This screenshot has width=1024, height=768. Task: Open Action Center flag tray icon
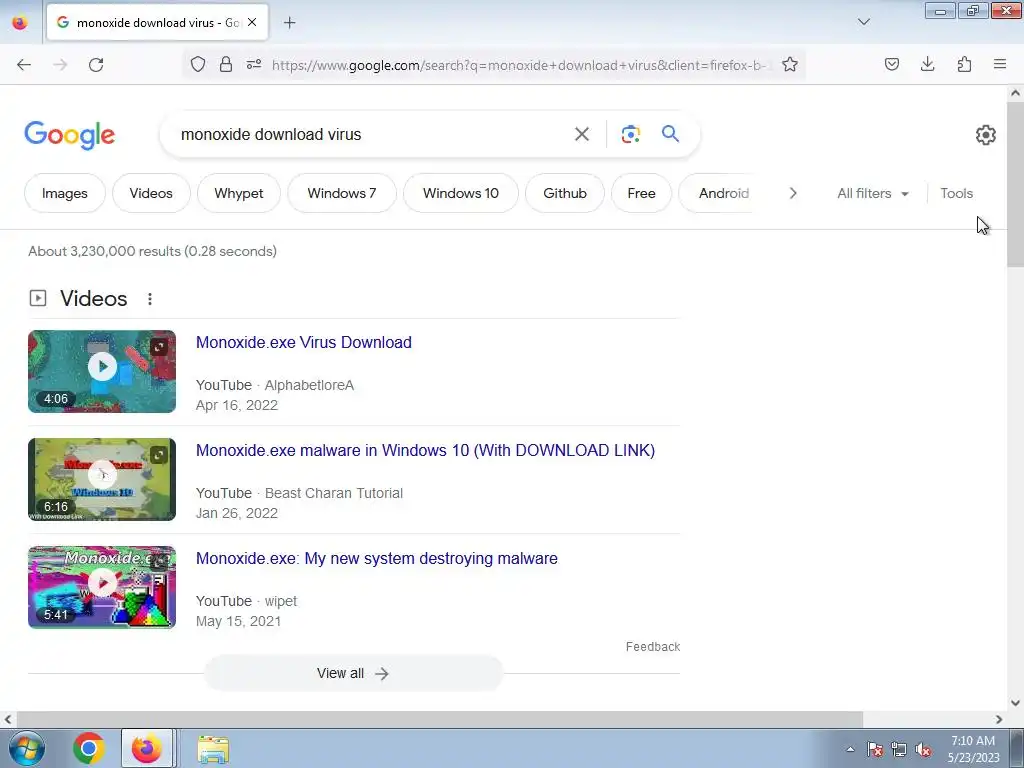pos(875,749)
